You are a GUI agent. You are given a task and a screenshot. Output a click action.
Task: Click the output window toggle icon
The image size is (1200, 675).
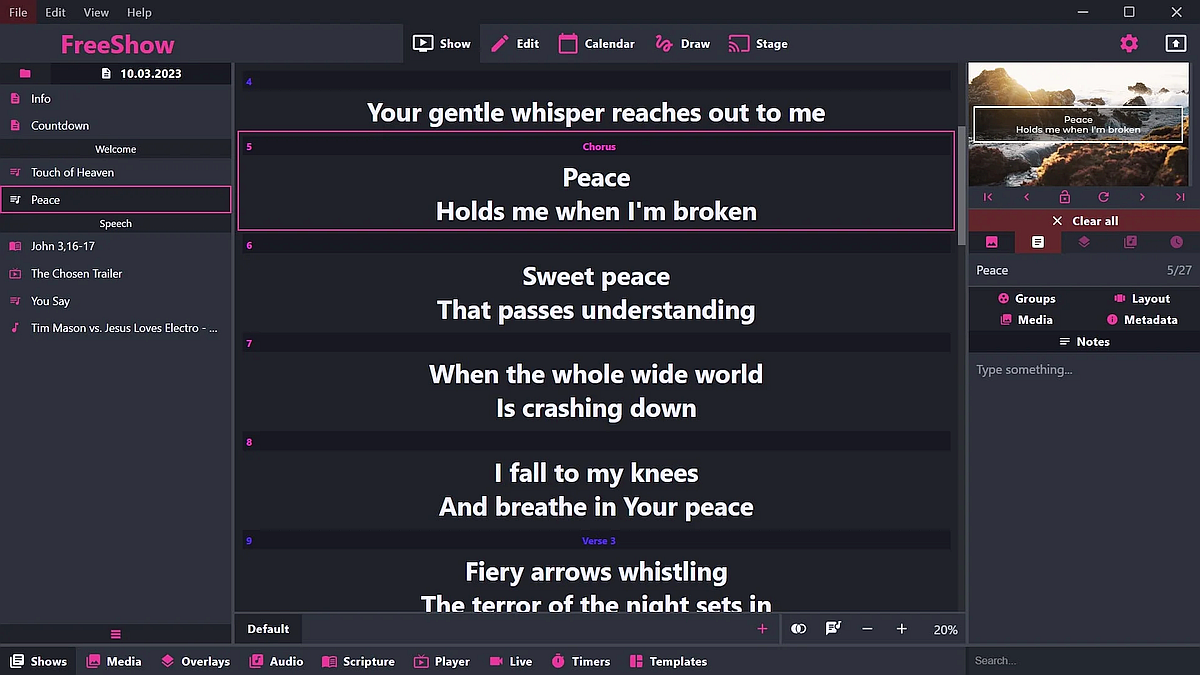point(1176,43)
